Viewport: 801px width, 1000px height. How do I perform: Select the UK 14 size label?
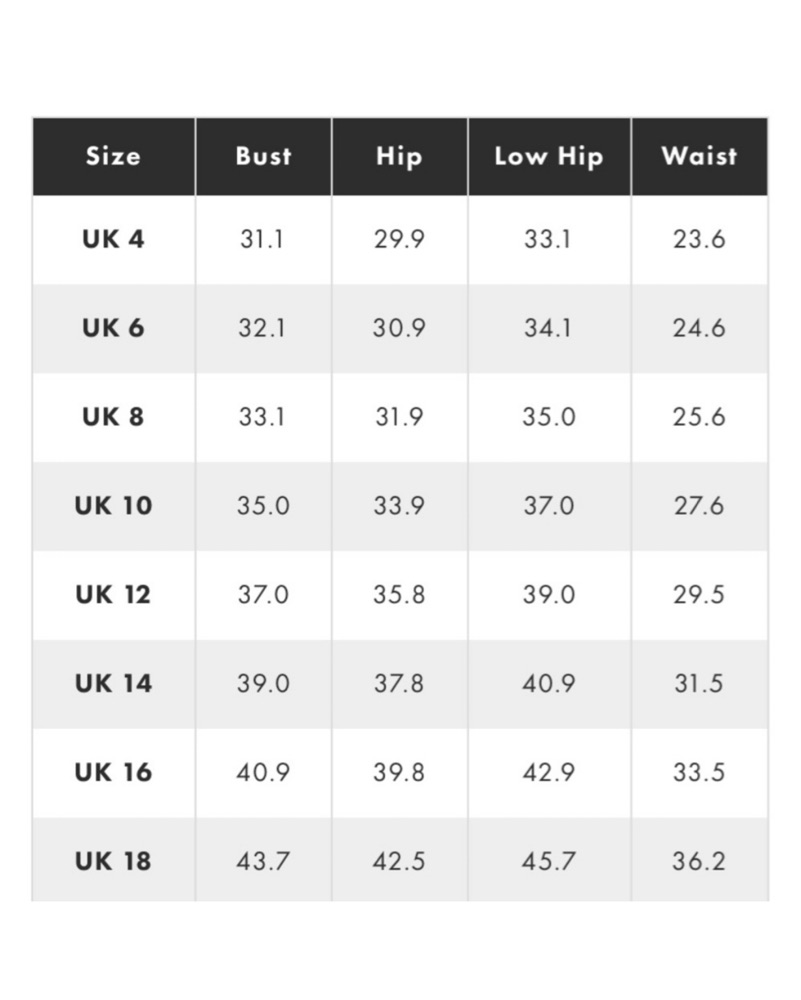[x=114, y=684]
